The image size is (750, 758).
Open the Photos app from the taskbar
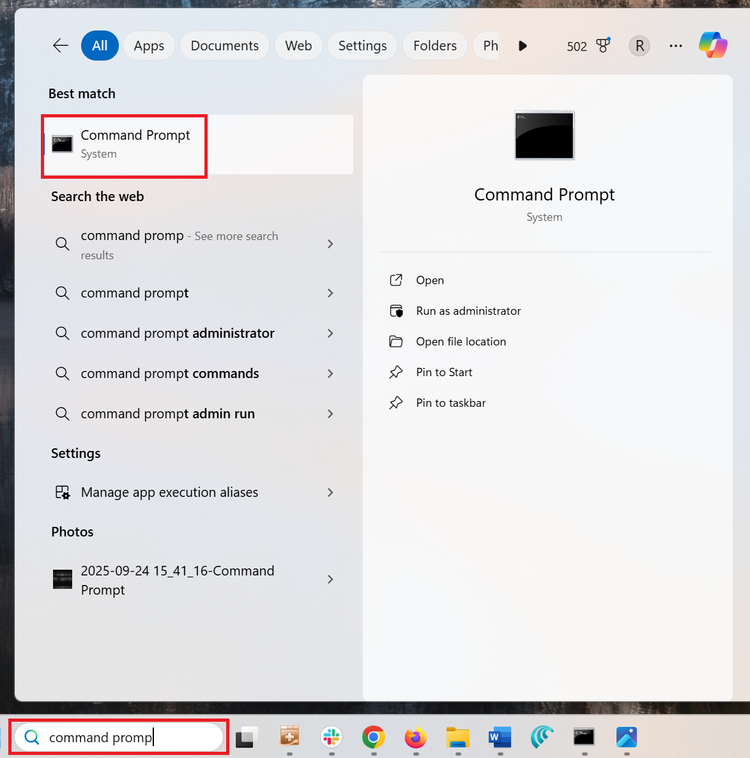click(626, 737)
